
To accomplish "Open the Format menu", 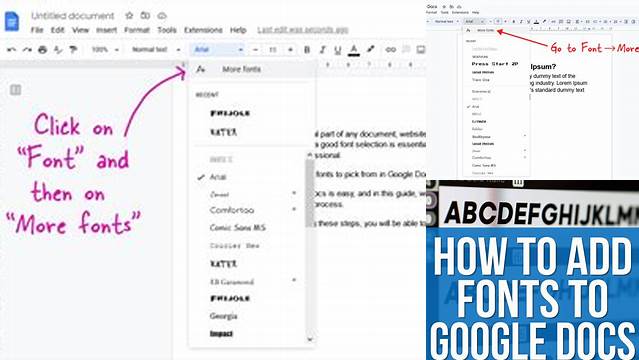I will [137, 30].
